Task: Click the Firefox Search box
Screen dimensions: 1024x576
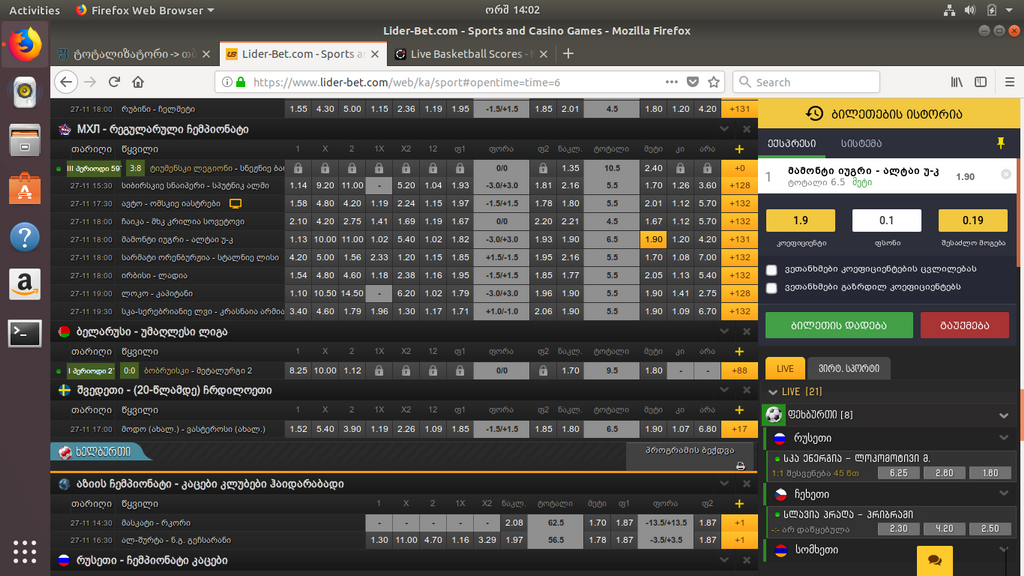Action: 806,82
